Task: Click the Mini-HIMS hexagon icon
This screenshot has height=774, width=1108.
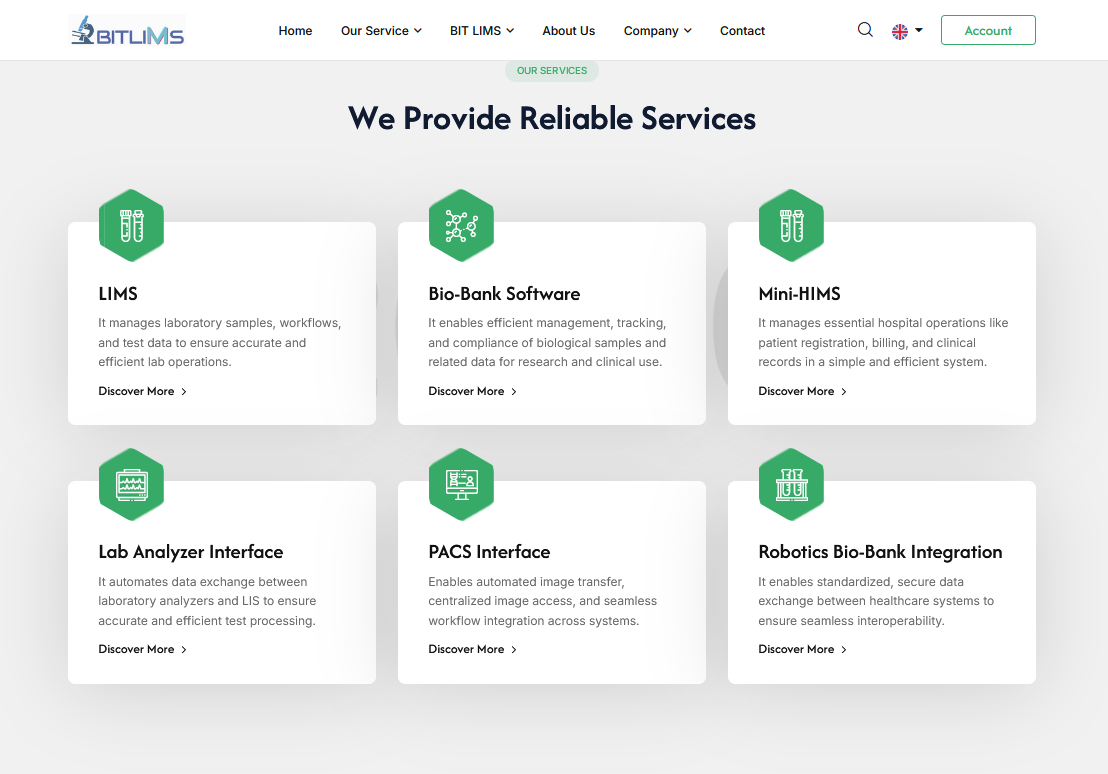Action: click(791, 226)
